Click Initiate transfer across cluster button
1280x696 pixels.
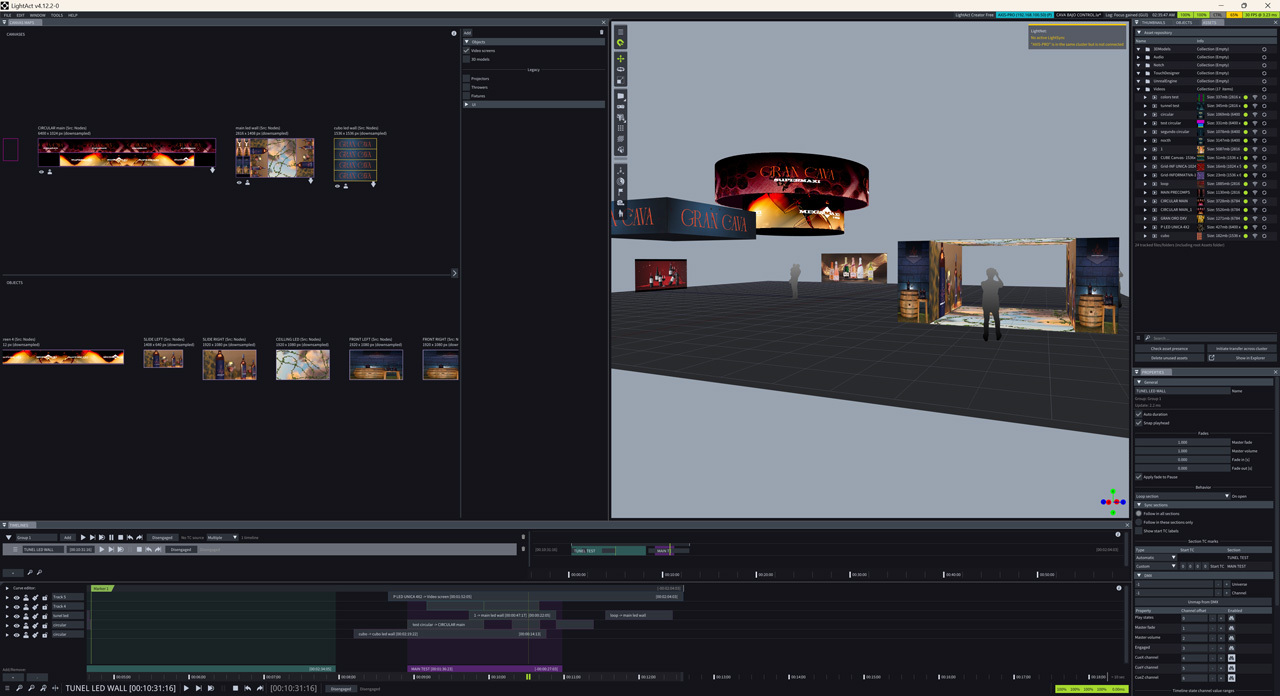click(x=1241, y=348)
